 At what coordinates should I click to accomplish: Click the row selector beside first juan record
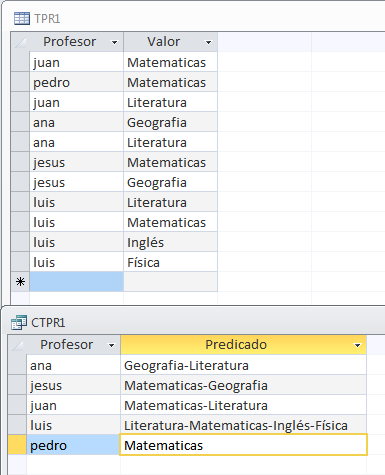20,62
